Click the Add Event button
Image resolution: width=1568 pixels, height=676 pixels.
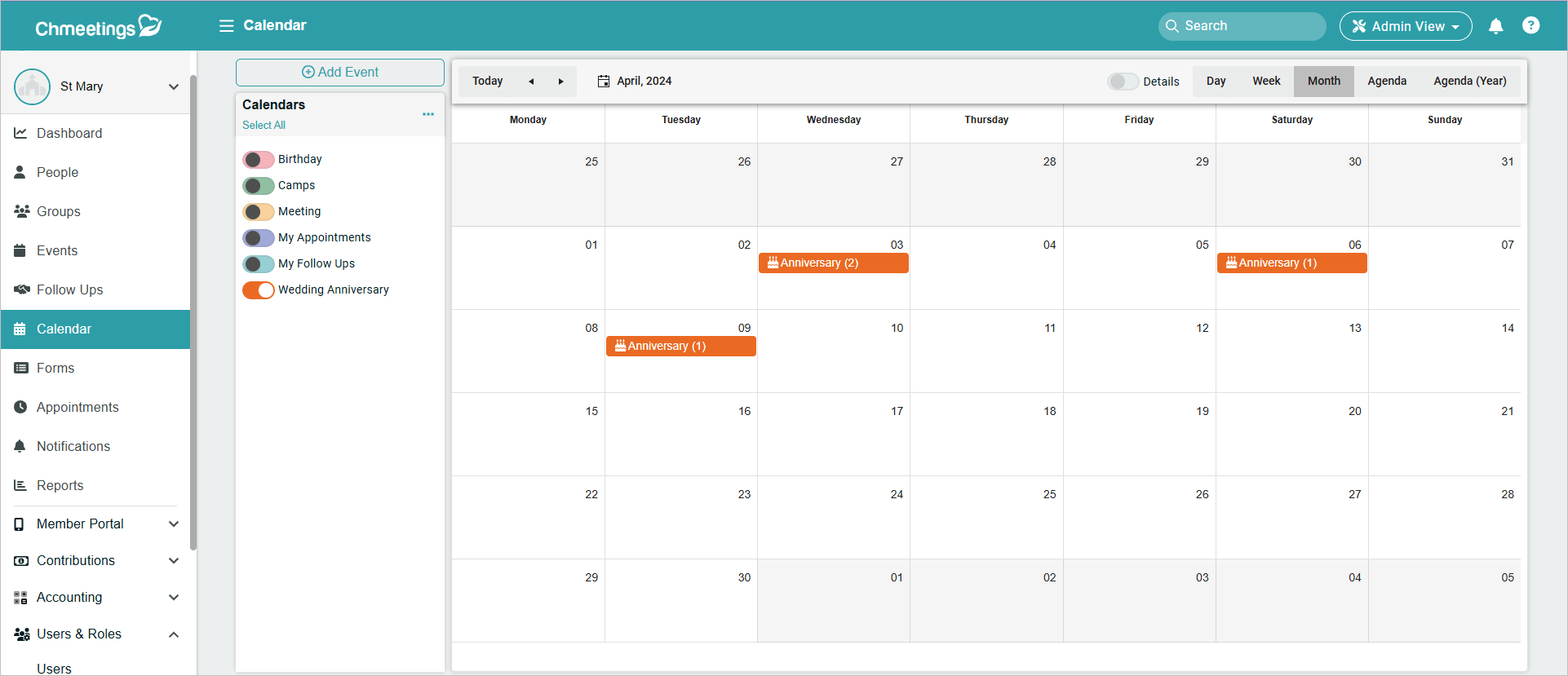[340, 72]
